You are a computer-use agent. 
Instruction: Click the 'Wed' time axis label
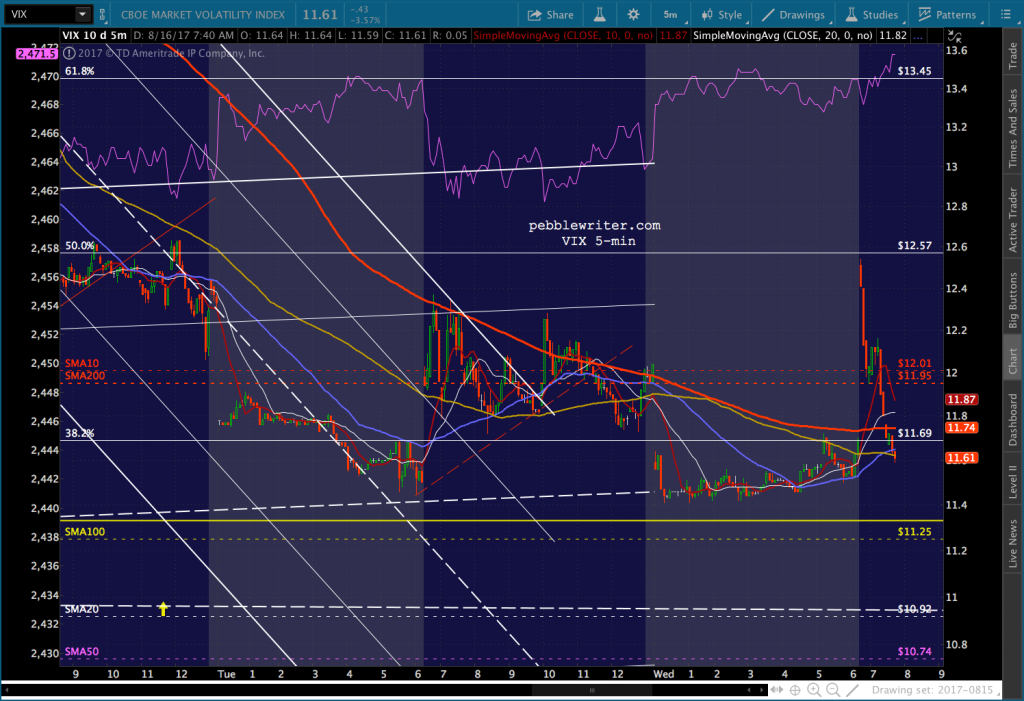[x=664, y=674]
